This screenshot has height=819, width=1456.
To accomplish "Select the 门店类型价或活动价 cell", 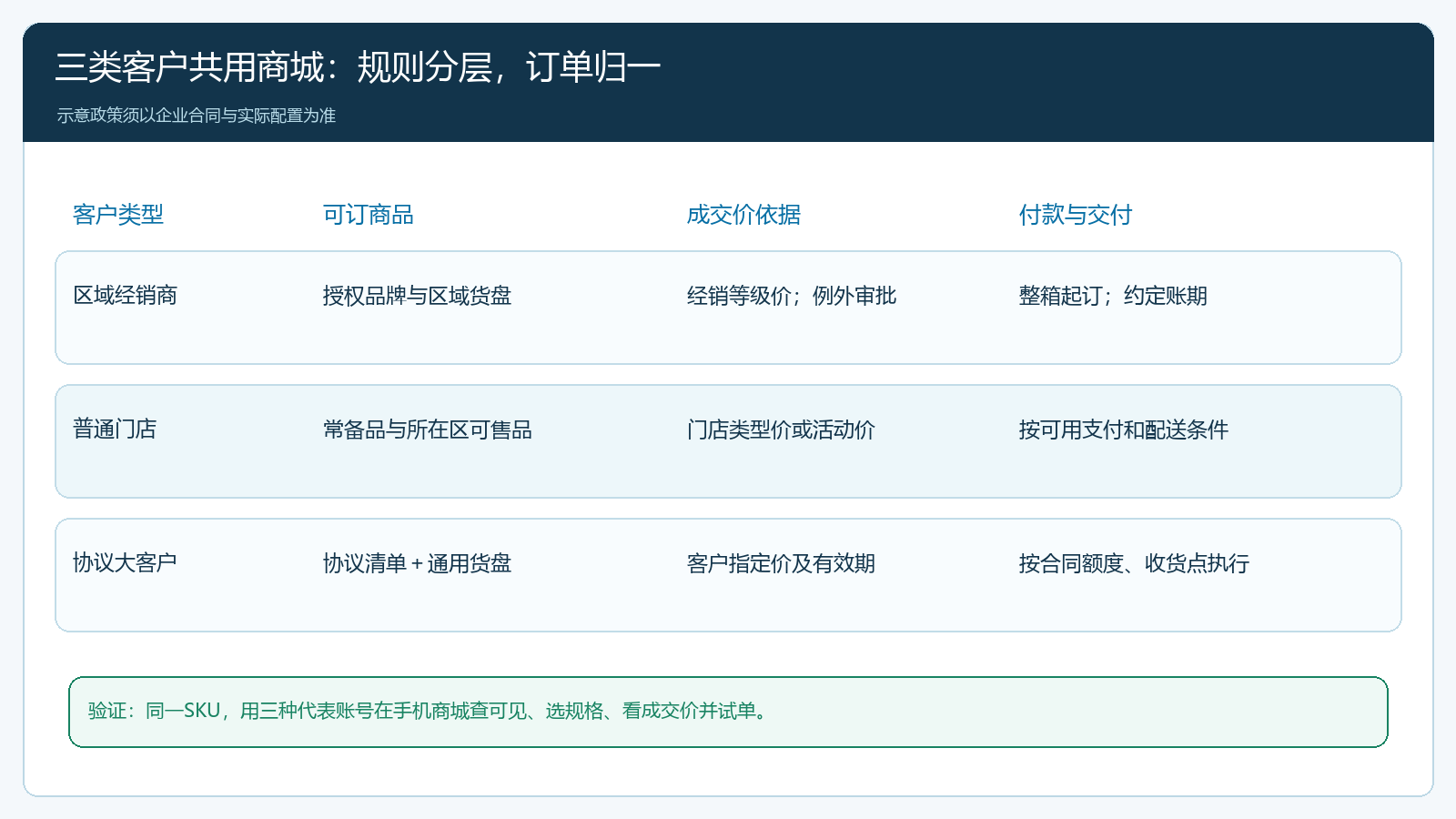I will click(781, 430).
